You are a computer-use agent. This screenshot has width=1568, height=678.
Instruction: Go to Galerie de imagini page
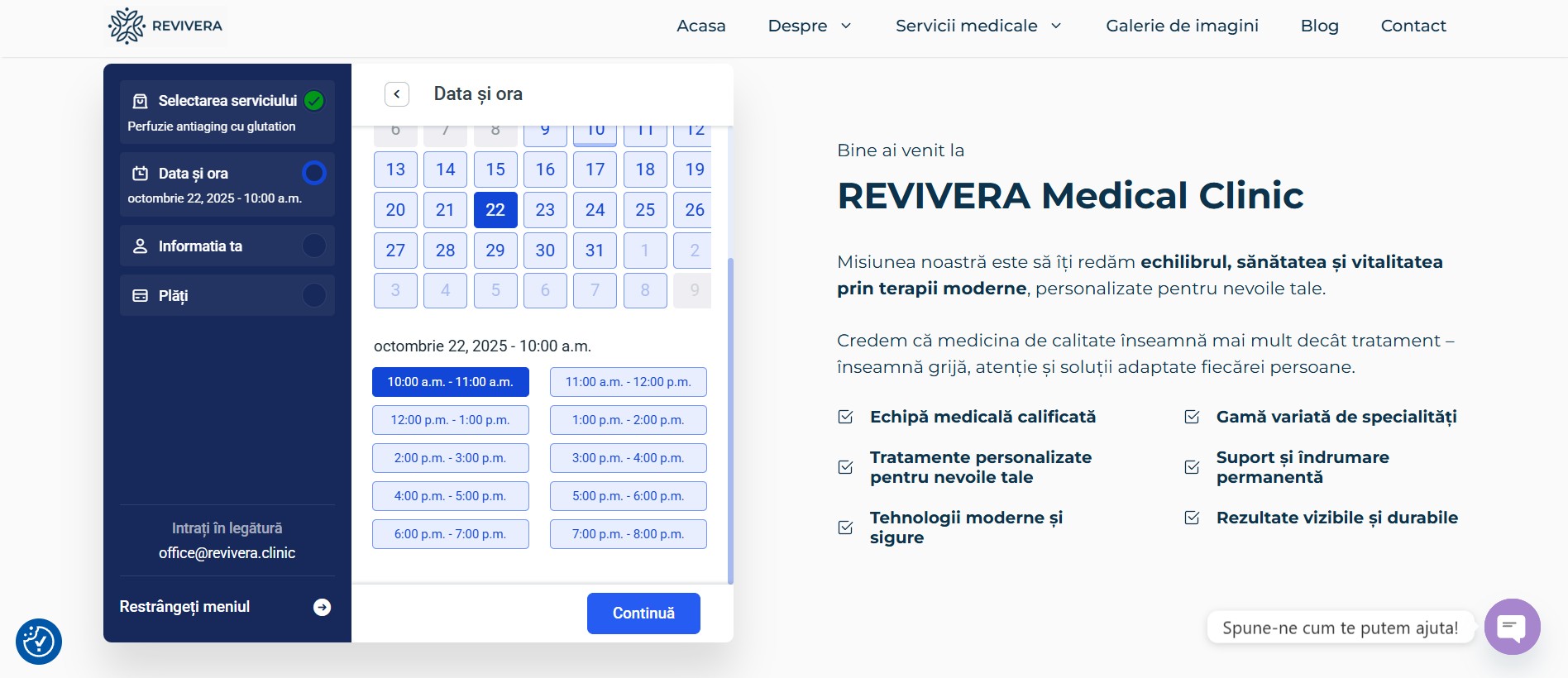(x=1182, y=26)
